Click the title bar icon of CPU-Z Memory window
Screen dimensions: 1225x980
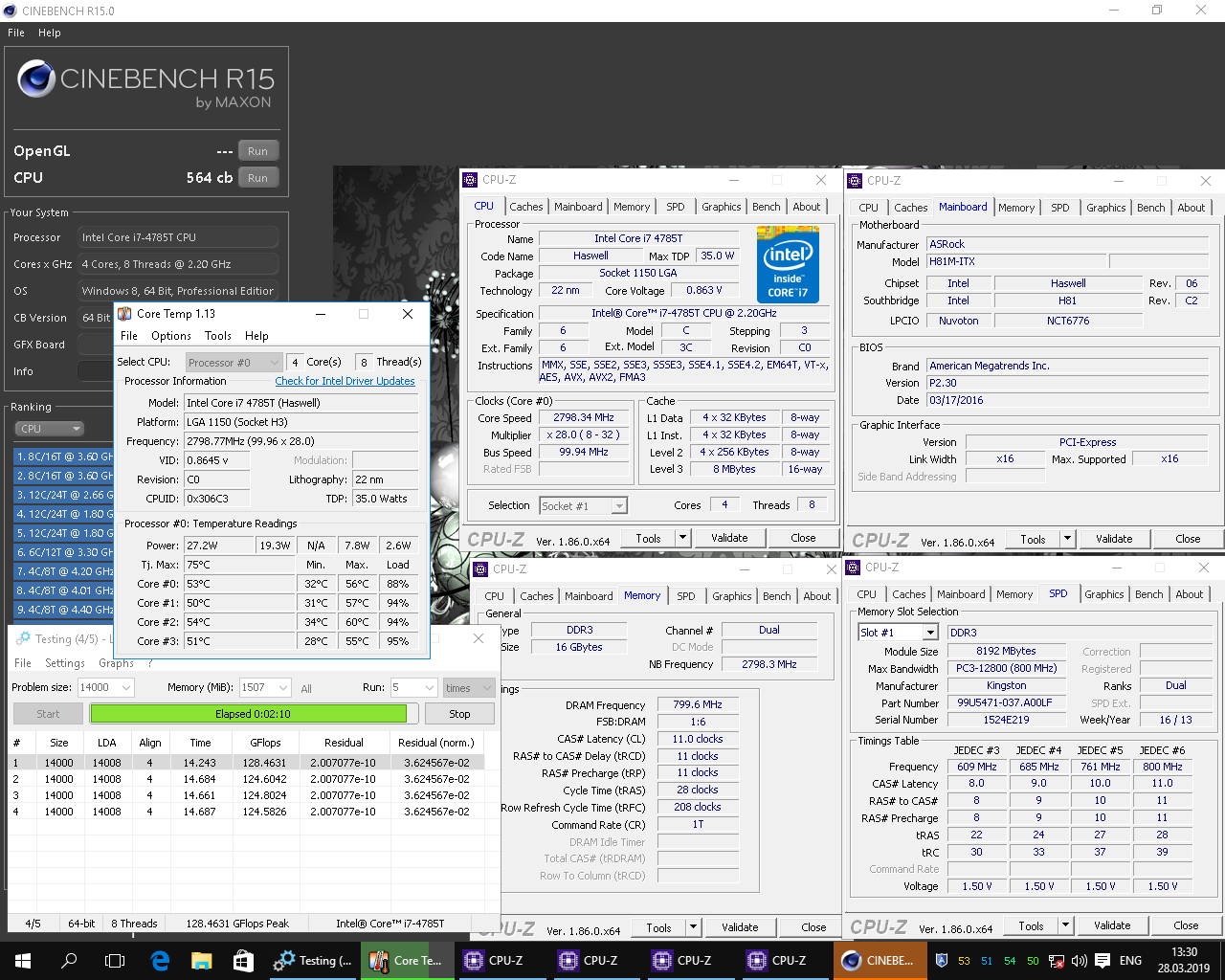[x=480, y=568]
